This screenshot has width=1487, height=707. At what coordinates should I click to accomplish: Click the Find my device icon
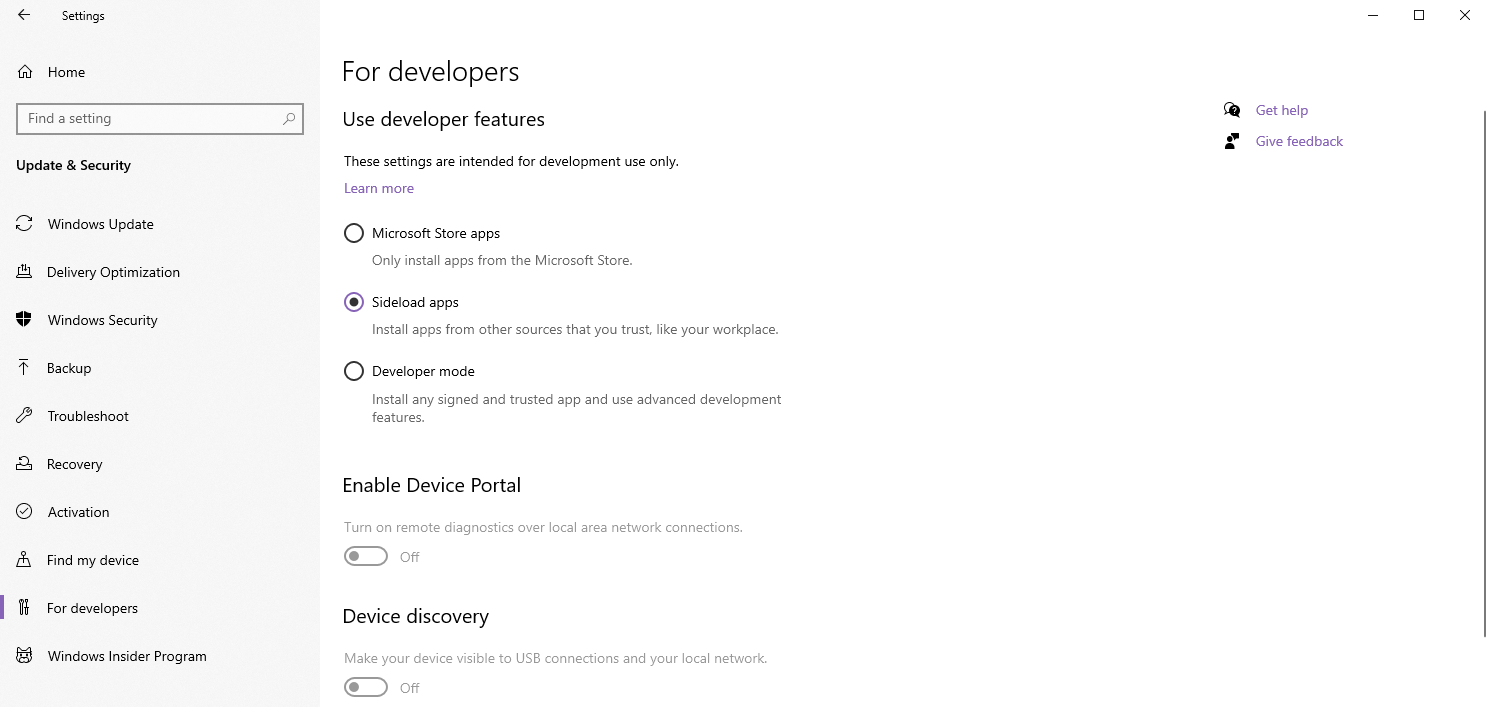24,560
